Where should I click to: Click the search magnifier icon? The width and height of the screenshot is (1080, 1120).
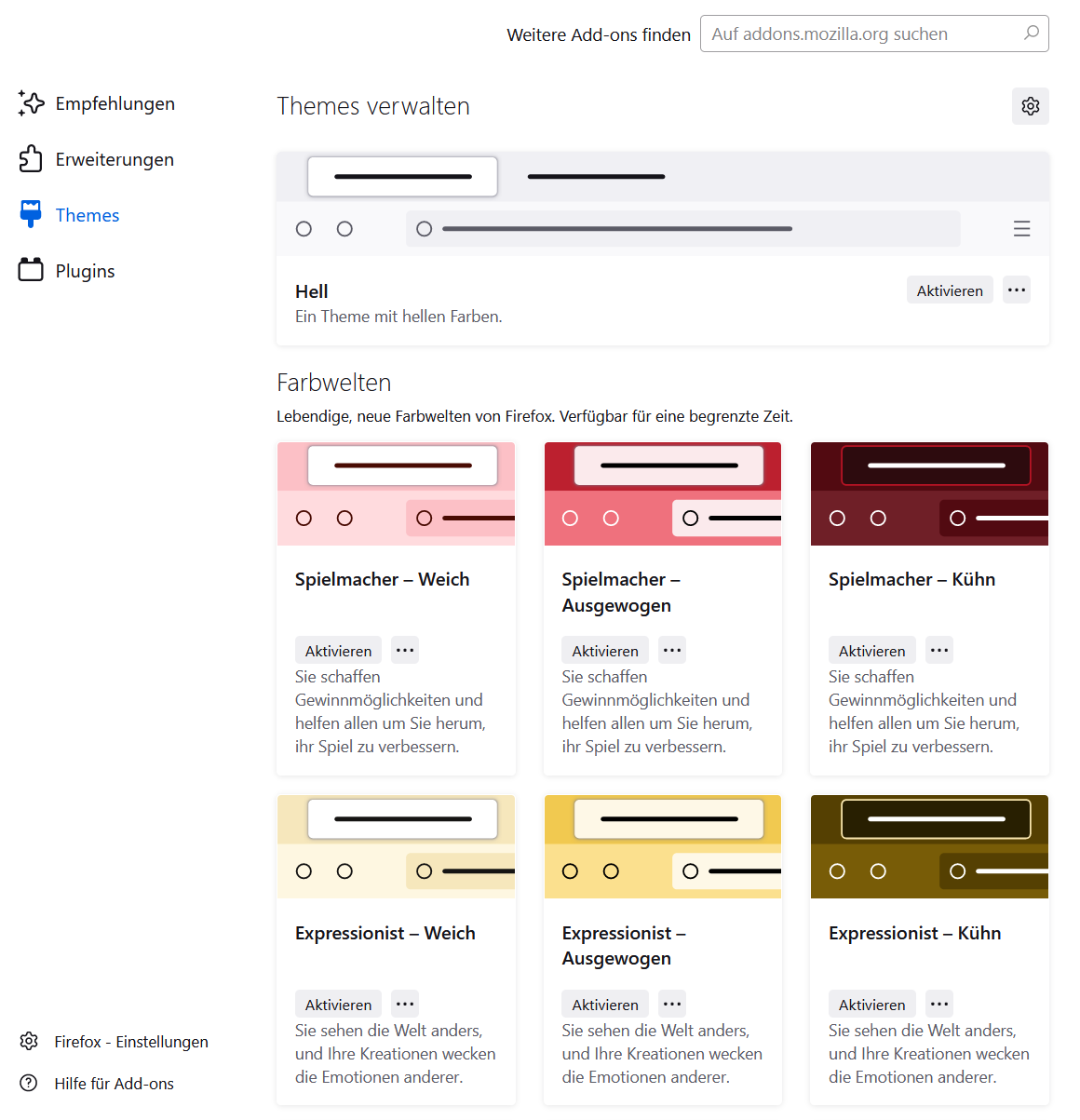click(x=1032, y=34)
